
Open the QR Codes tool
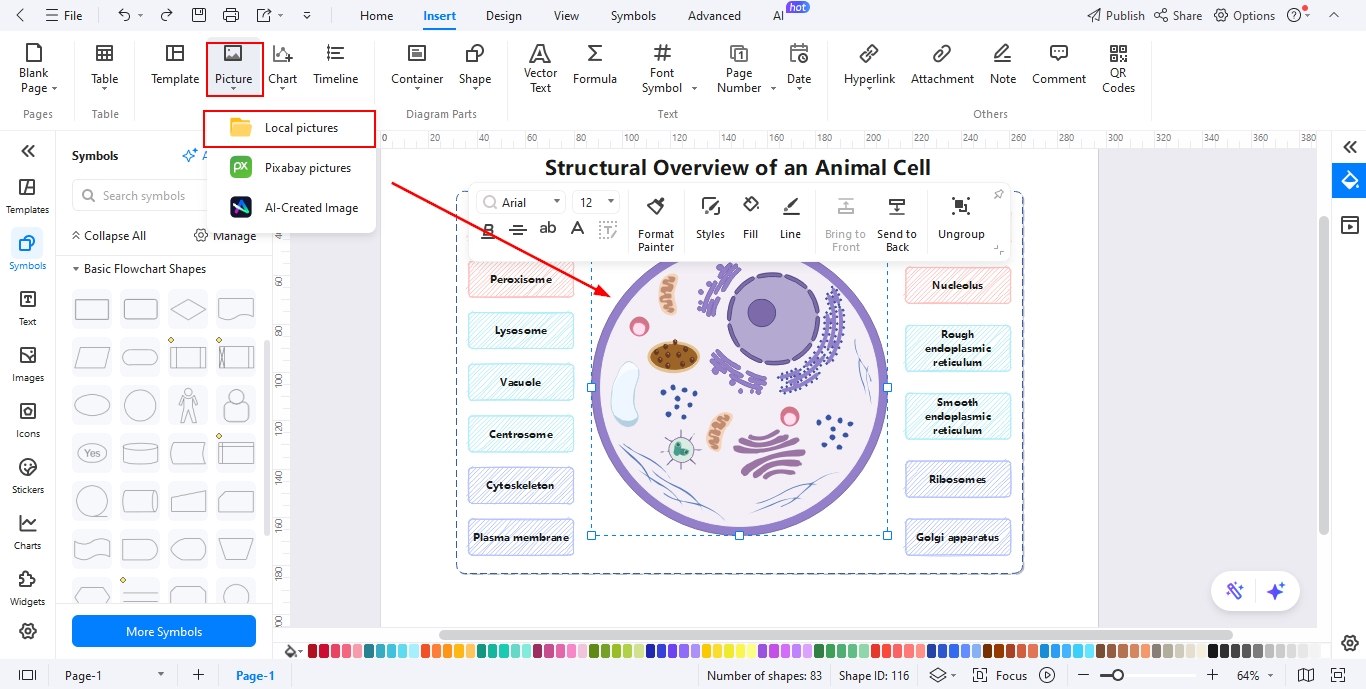1118,68
